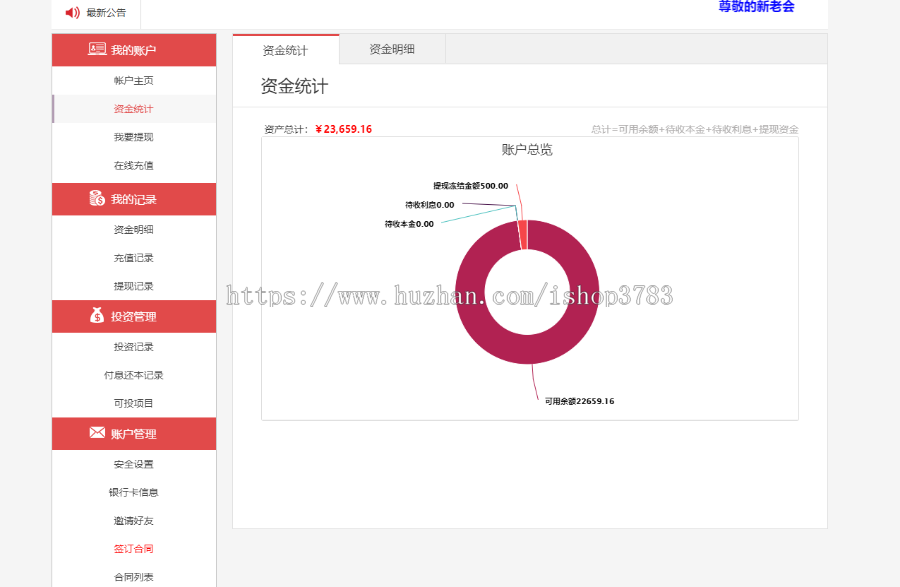Click the 提现冻结金额500.00 chart label
Image resolution: width=900 pixels, height=587 pixels.
click(471, 186)
